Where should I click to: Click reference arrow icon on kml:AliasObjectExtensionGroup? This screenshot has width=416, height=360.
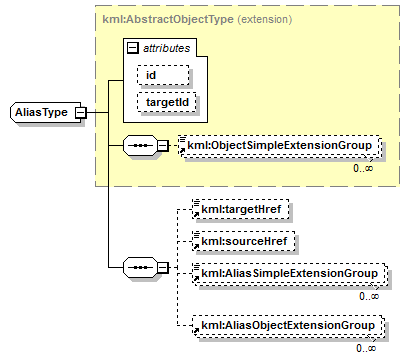(196, 330)
